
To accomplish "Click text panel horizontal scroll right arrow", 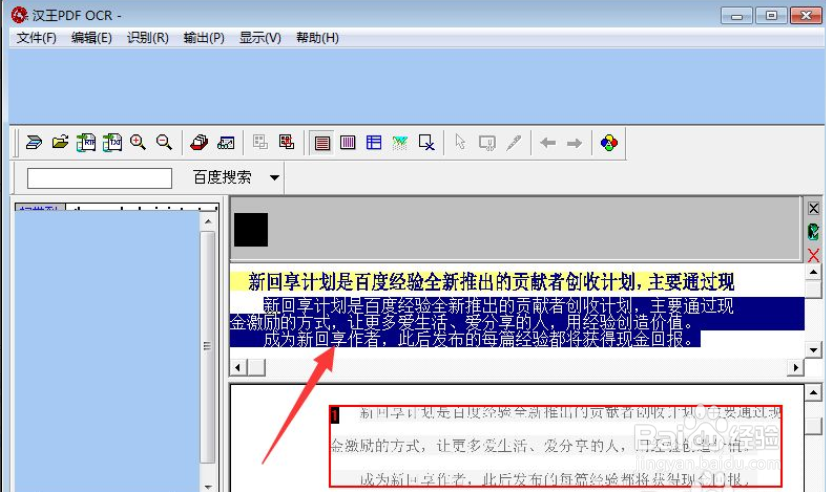I will [795, 367].
